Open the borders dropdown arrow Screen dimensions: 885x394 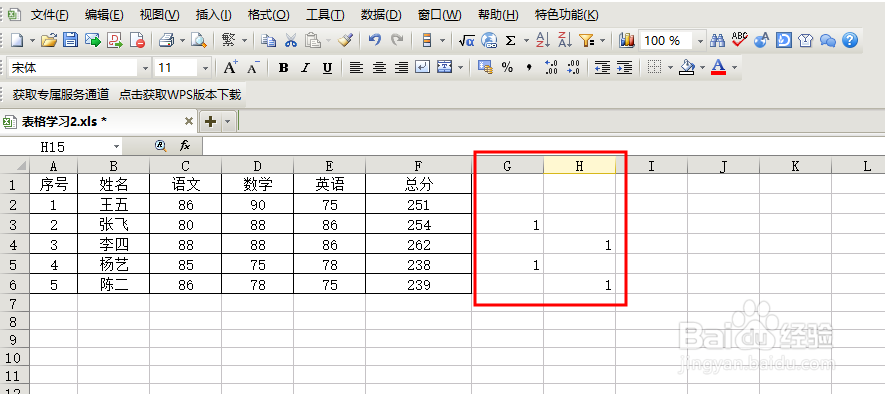point(671,68)
